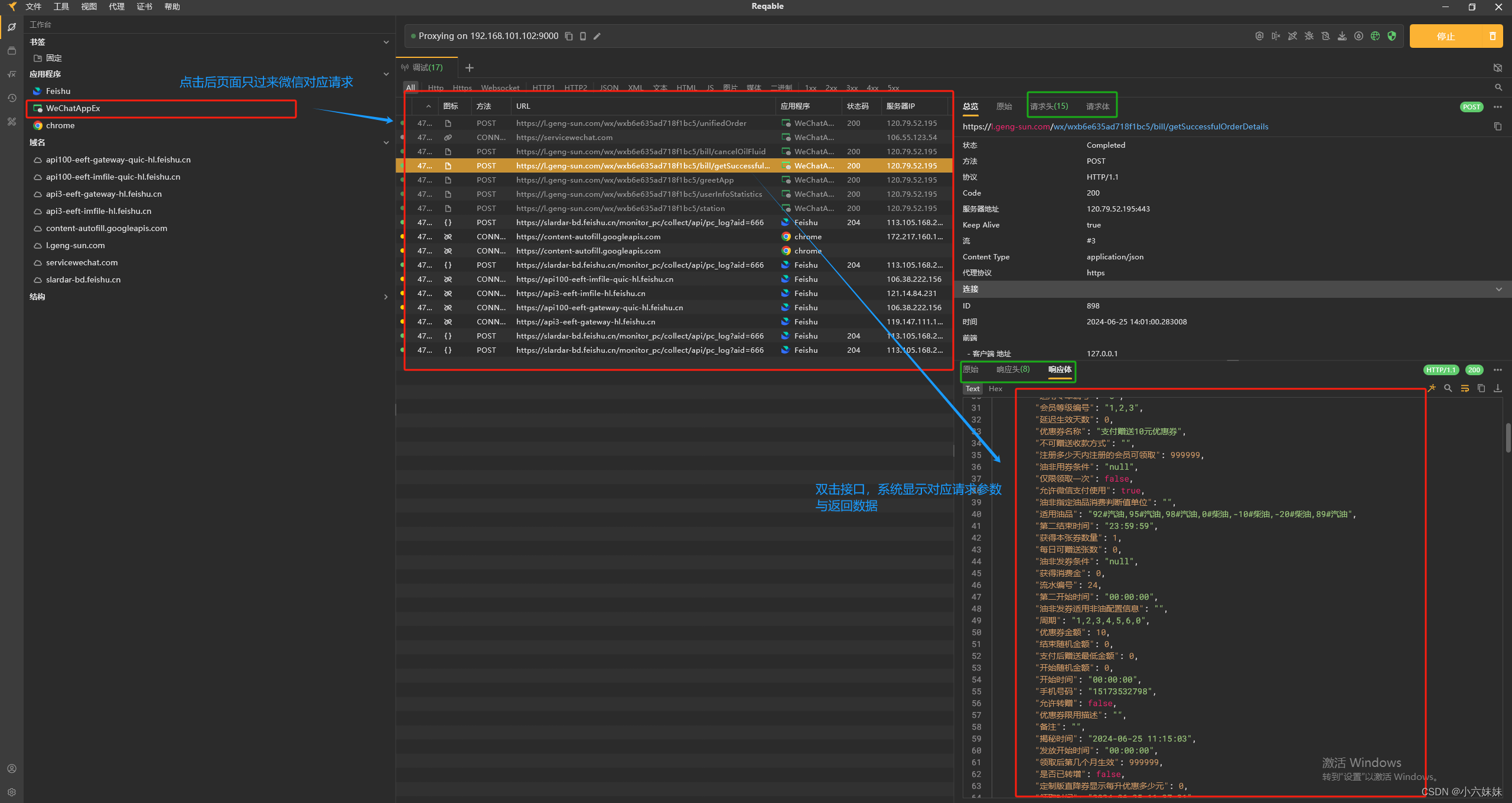Click the green shield icon in proxy bar
Image resolution: width=1512 pixels, height=803 pixels.
[x=1392, y=36]
